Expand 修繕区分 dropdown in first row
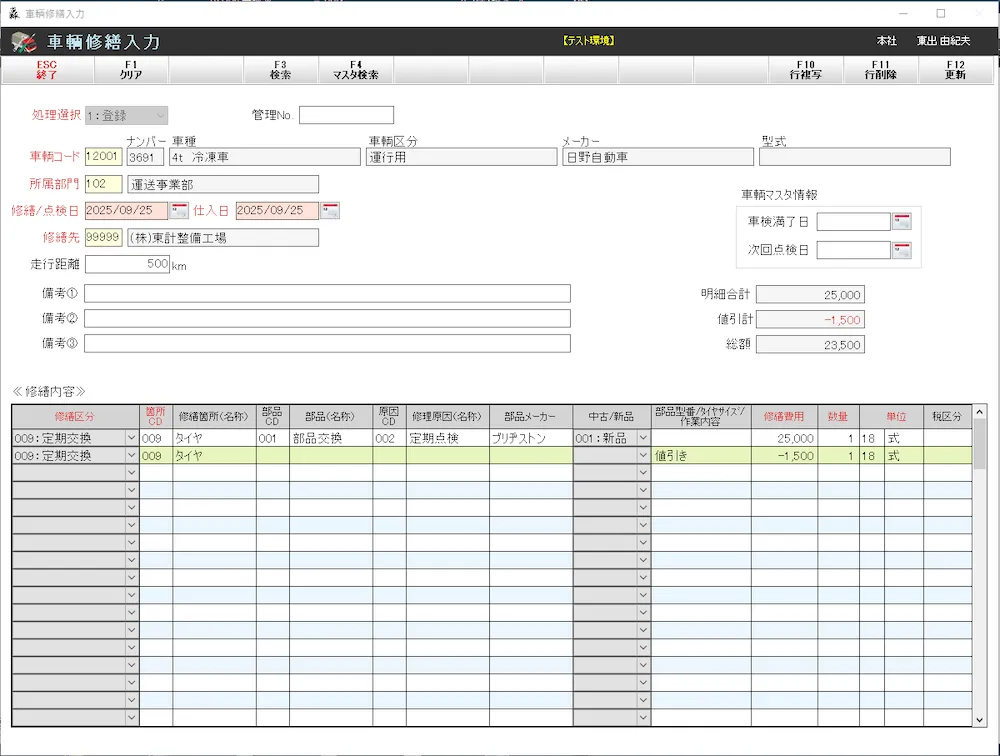Viewport: 1000px width, 756px height. pos(131,438)
